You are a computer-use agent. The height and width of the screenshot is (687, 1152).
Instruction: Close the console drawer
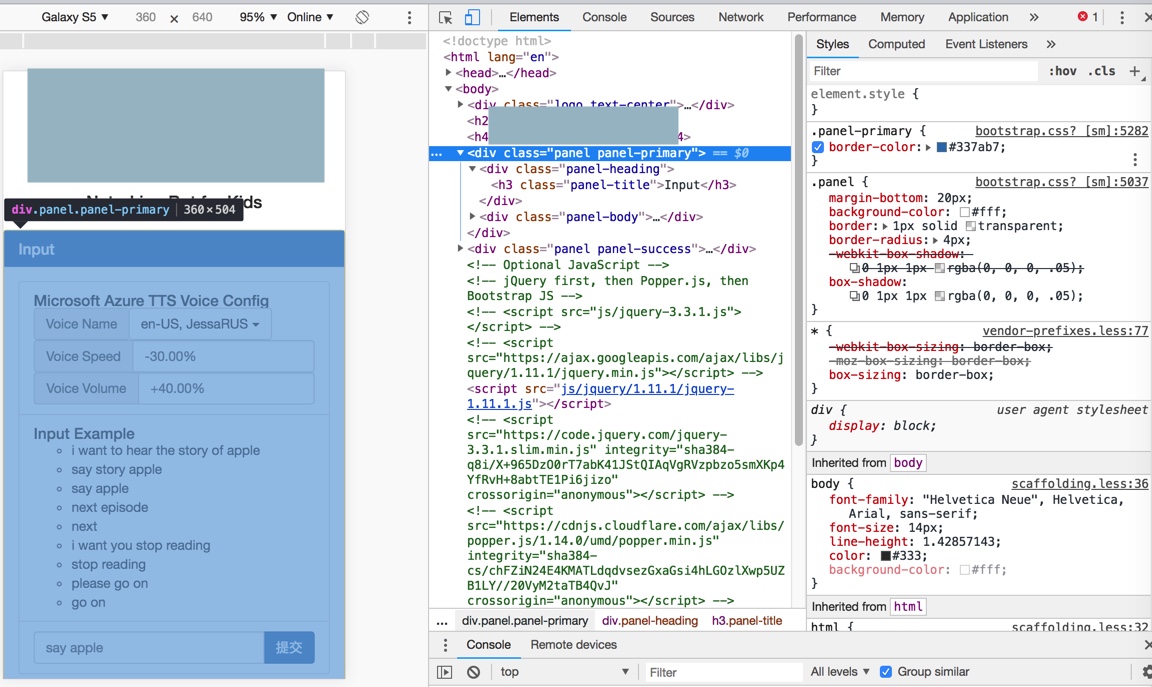(1148, 644)
